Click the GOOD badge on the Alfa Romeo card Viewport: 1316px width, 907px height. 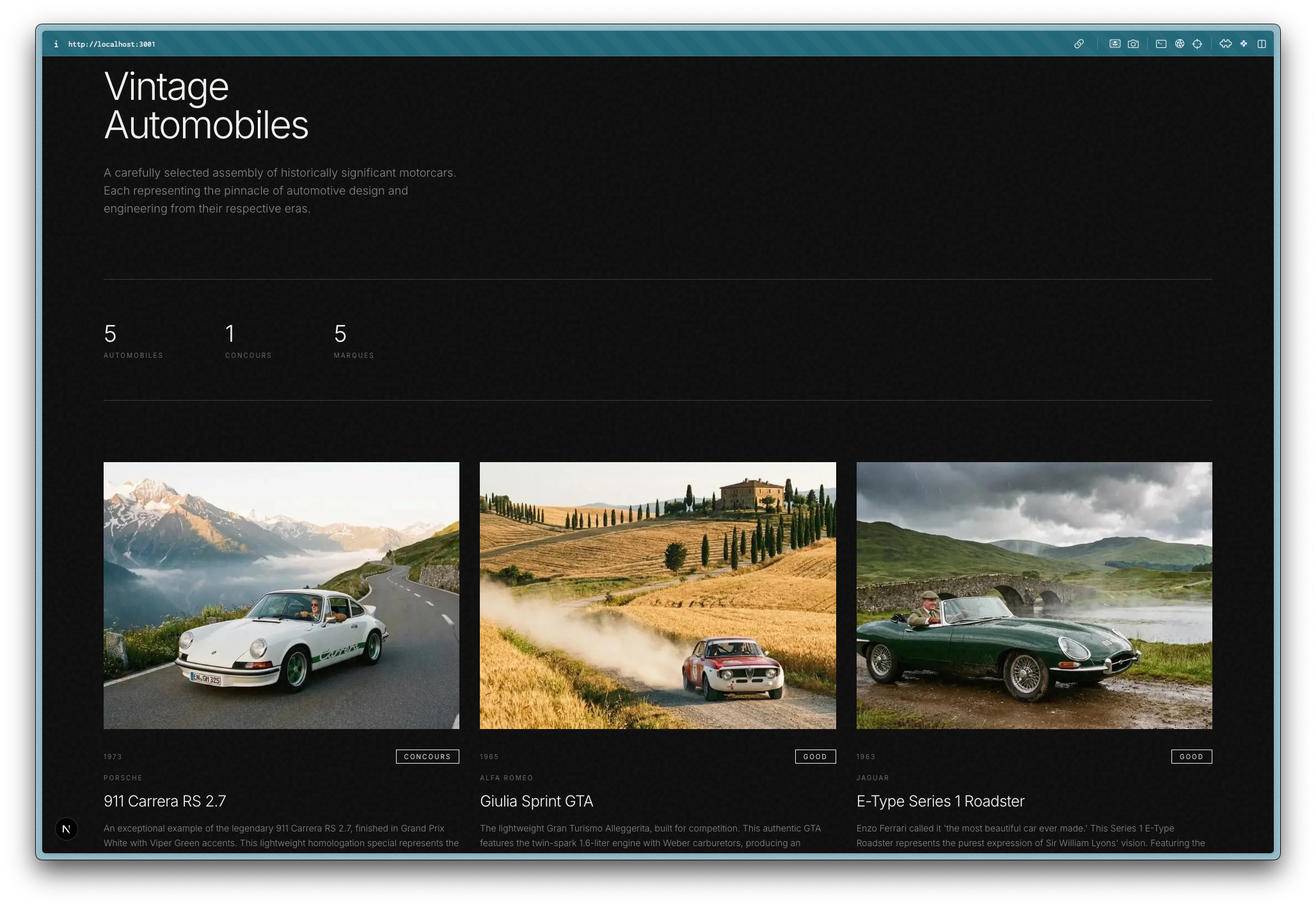pos(815,757)
